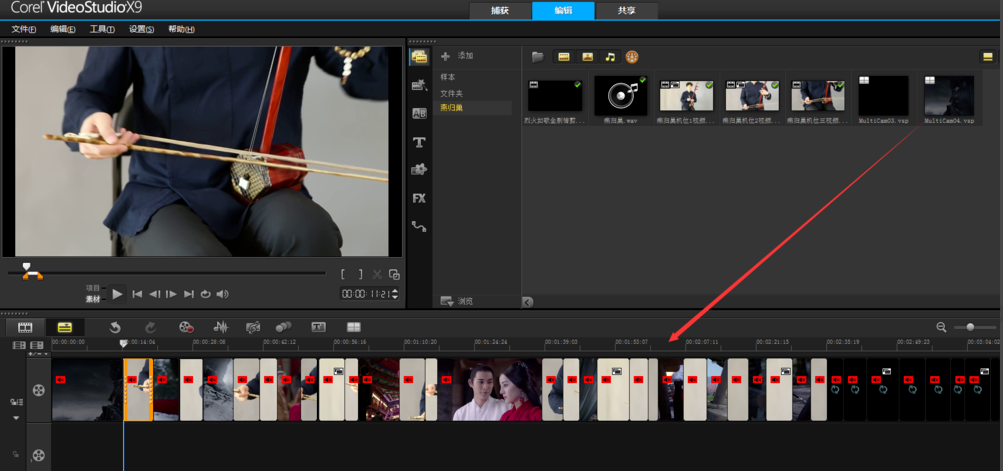Screen dimensions: 1003x471
Task: Open the Title (T) library panel
Action: click(419, 142)
